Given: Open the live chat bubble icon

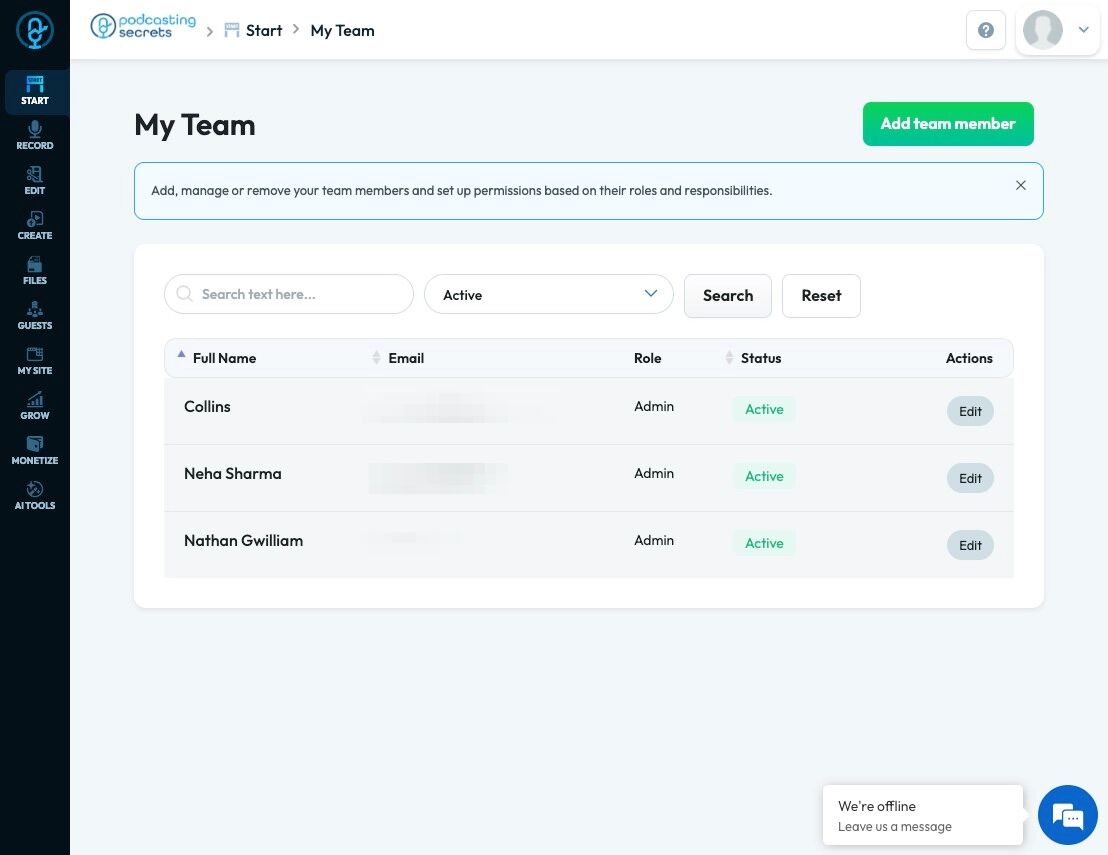Looking at the screenshot, I should click(1067, 815).
